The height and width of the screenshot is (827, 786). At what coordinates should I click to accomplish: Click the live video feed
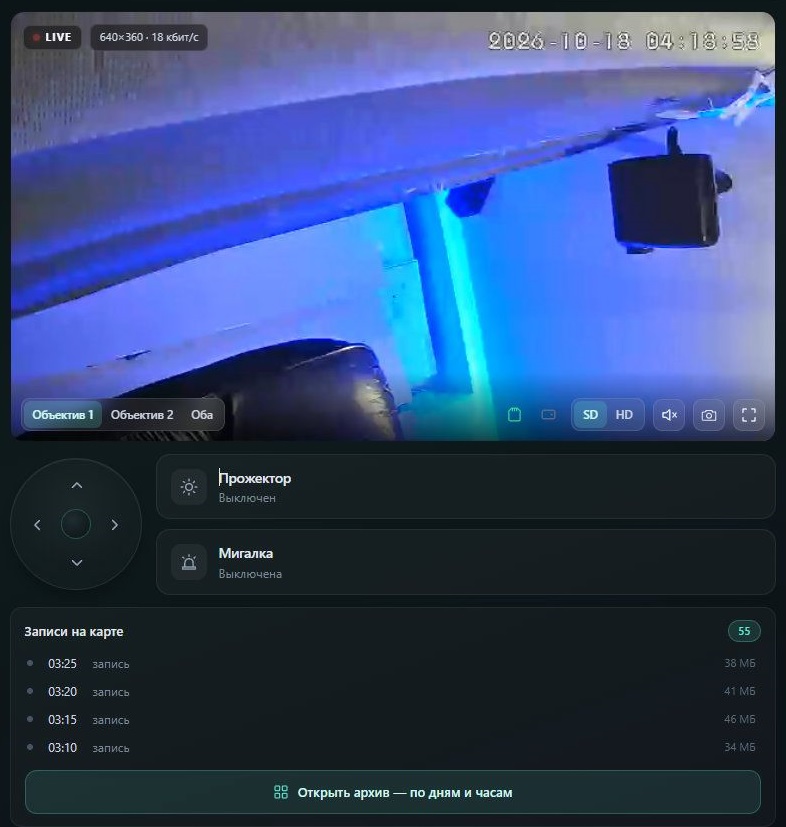(392, 226)
